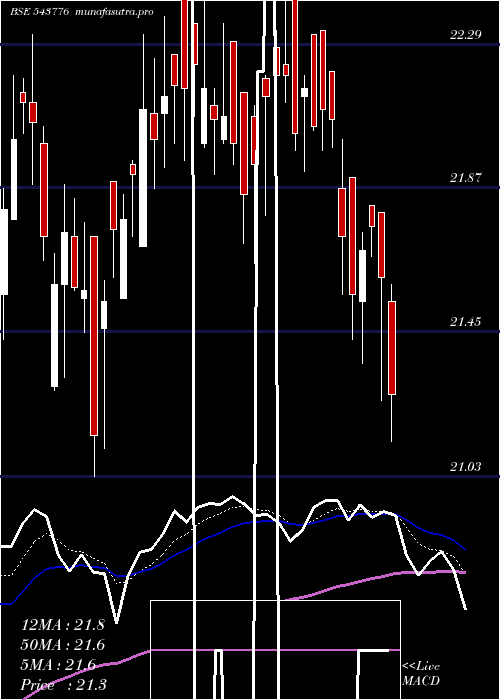Click the 50MA : 21.6 reading
The height and width of the screenshot is (700, 500).
point(63,645)
